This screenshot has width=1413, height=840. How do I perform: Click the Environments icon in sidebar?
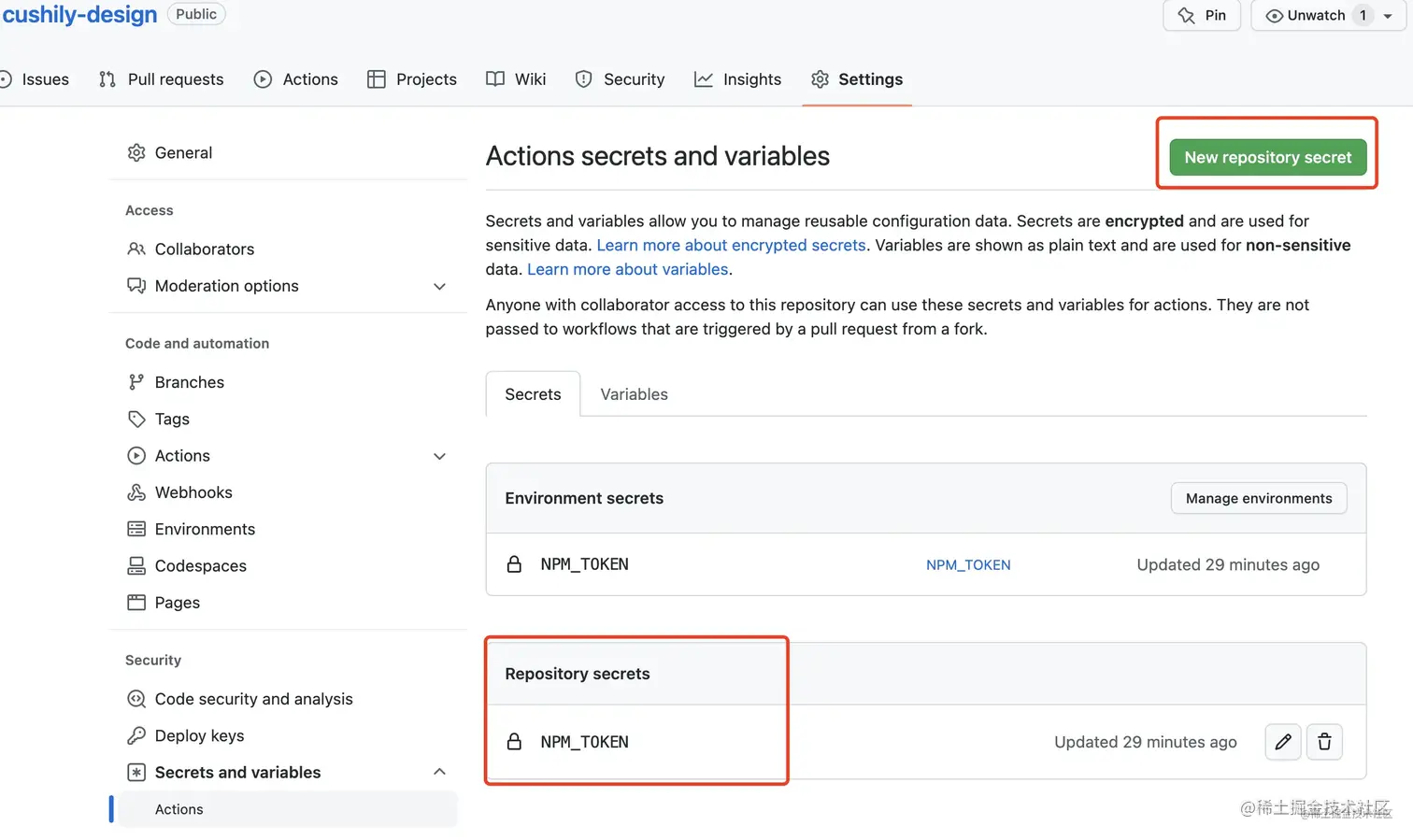(x=136, y=529)
